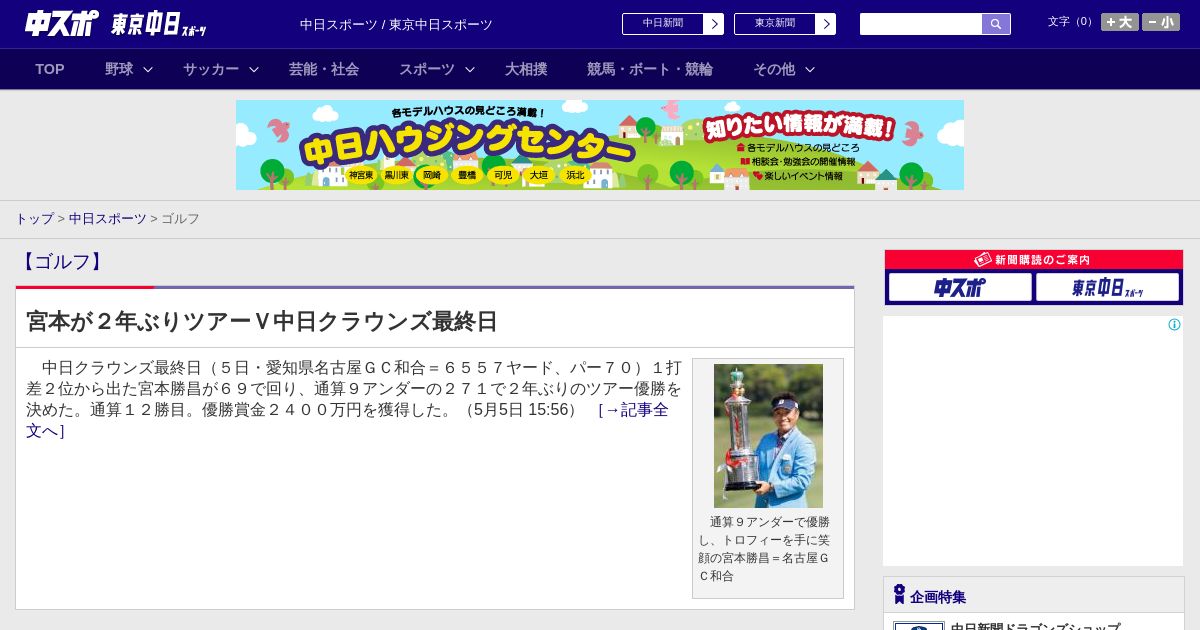Focus the site search input field
Screen dimensions: 1200x630
(x=921, y=24)
